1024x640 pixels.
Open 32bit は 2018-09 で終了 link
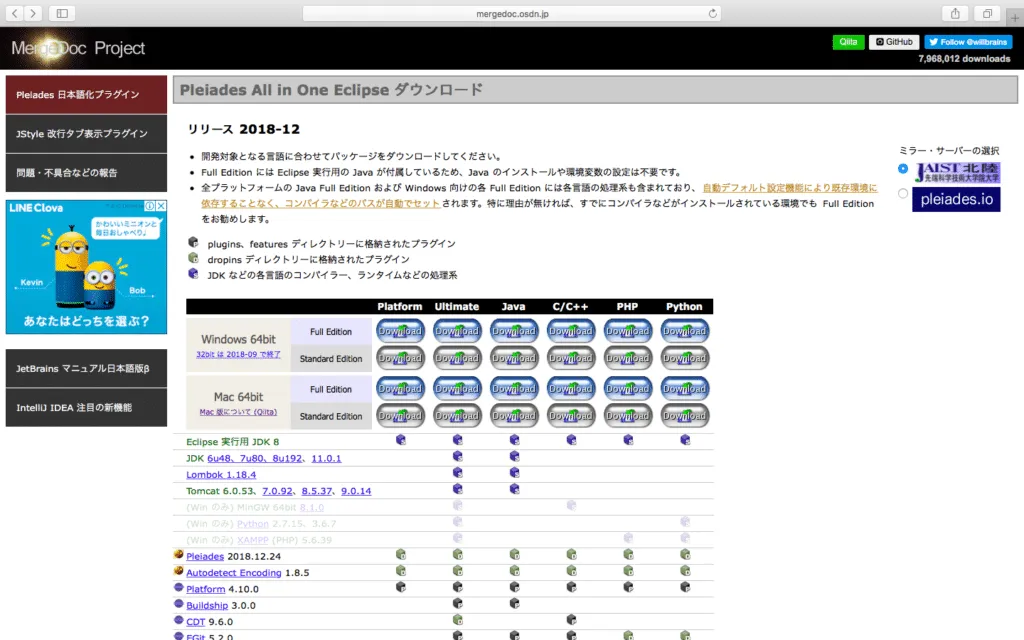click(238, 355)
